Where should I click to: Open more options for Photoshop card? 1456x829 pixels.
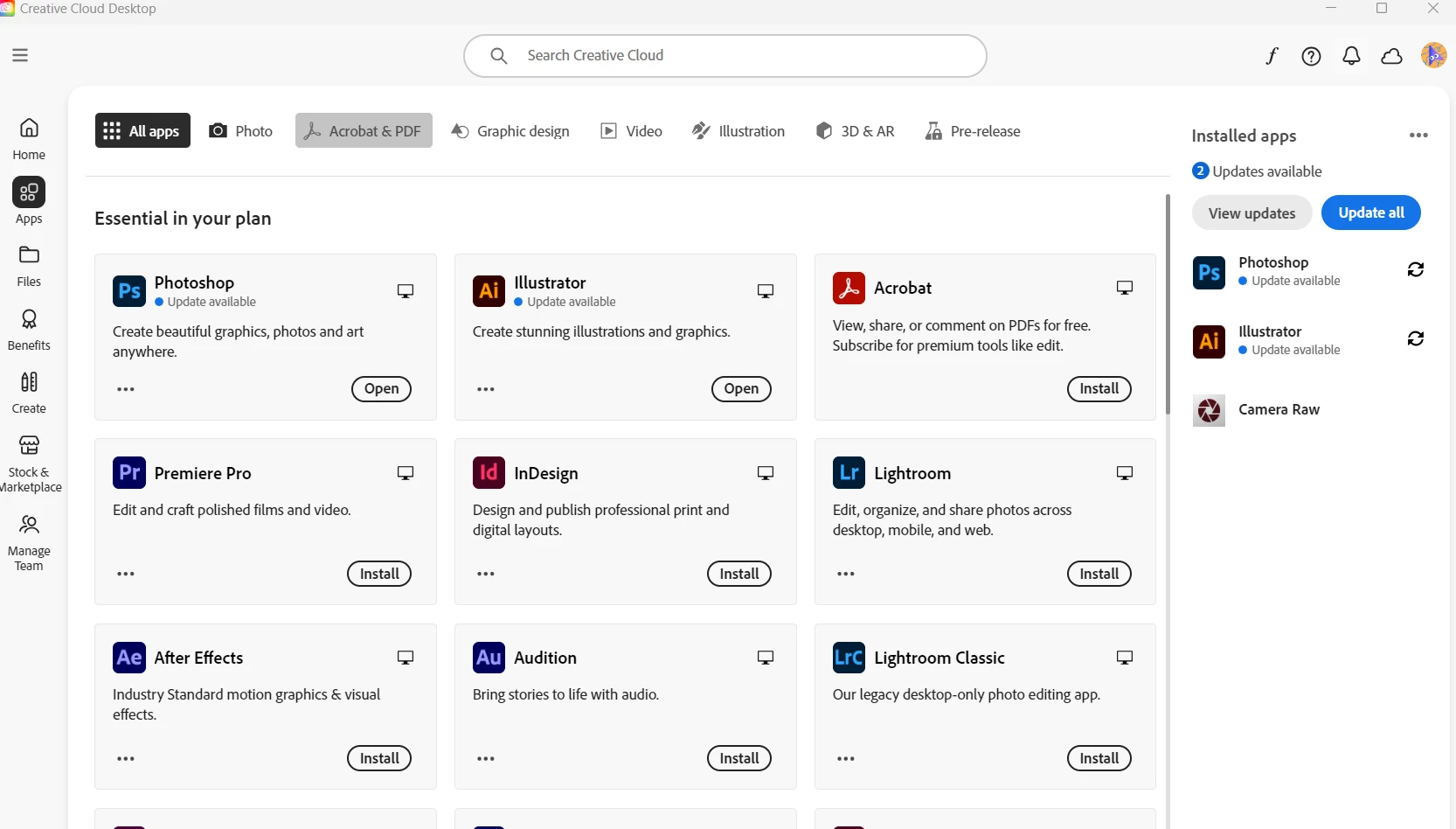coord(126,389)
